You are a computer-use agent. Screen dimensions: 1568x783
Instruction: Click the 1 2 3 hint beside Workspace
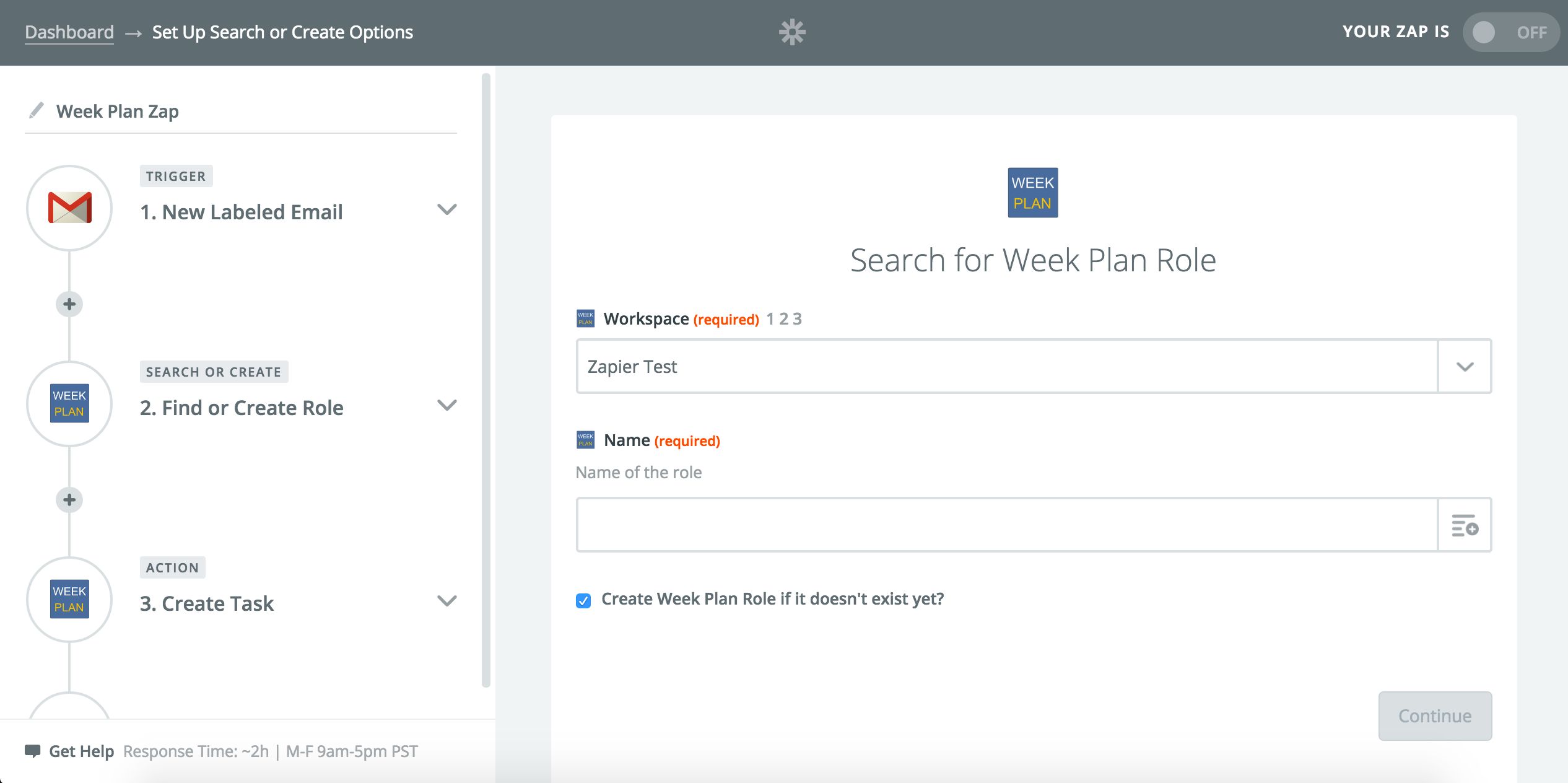784,319
